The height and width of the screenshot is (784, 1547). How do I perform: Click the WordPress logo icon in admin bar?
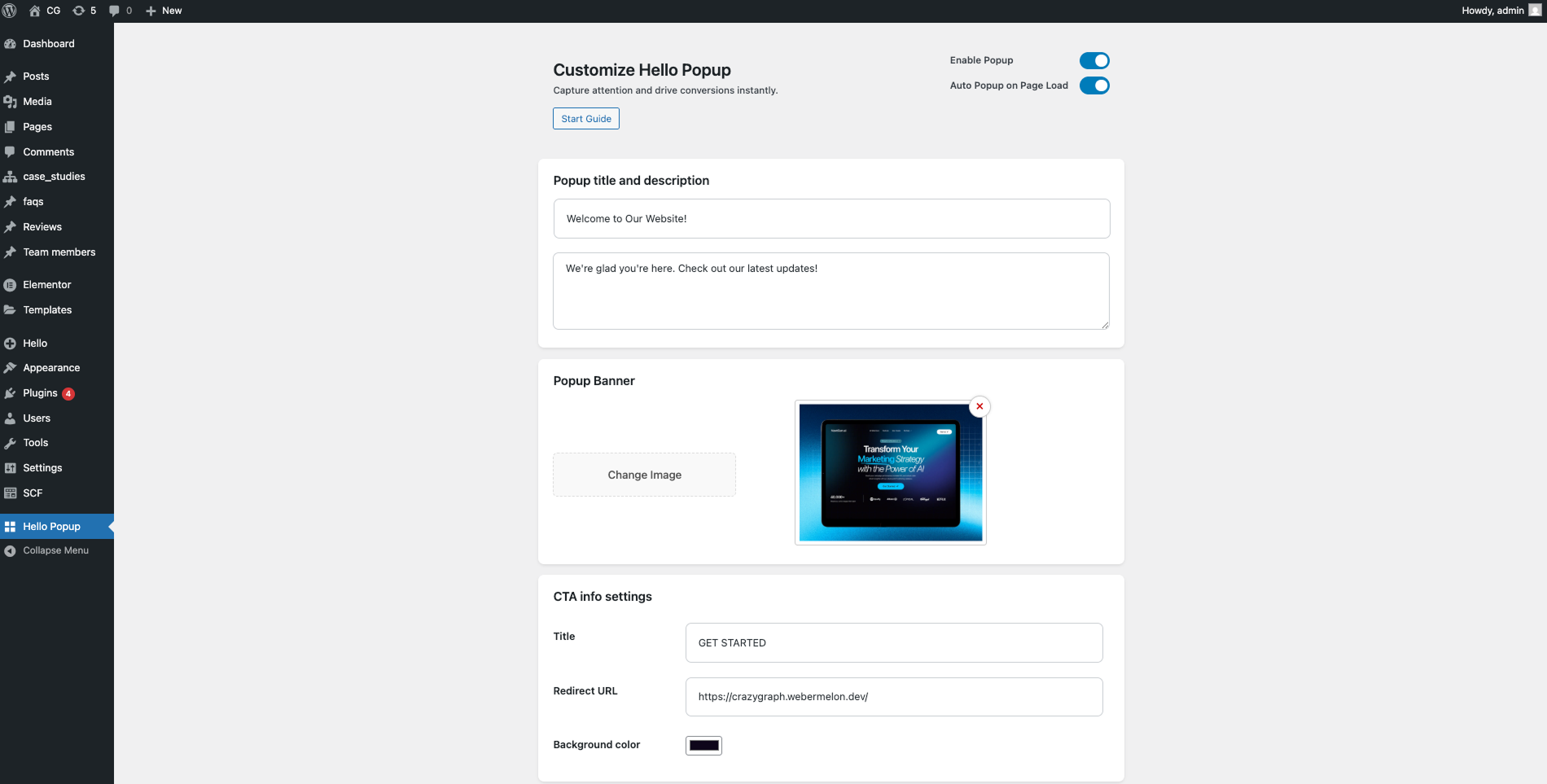click(10, 11)
